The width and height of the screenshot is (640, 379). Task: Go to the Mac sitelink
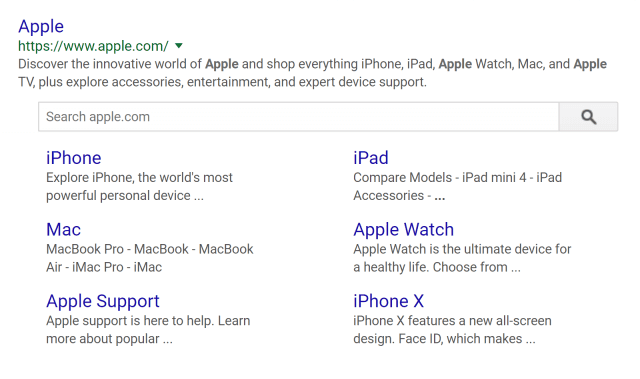tap(63, 229)
